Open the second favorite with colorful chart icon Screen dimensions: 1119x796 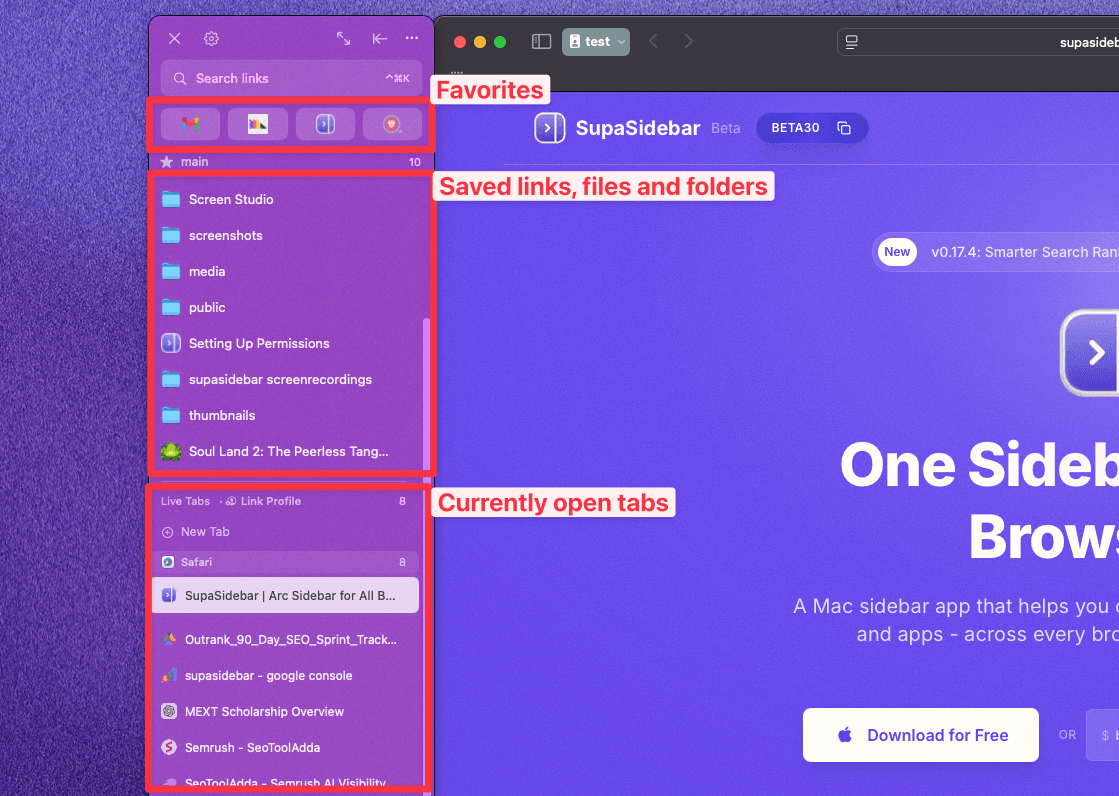tap(258, 124)
